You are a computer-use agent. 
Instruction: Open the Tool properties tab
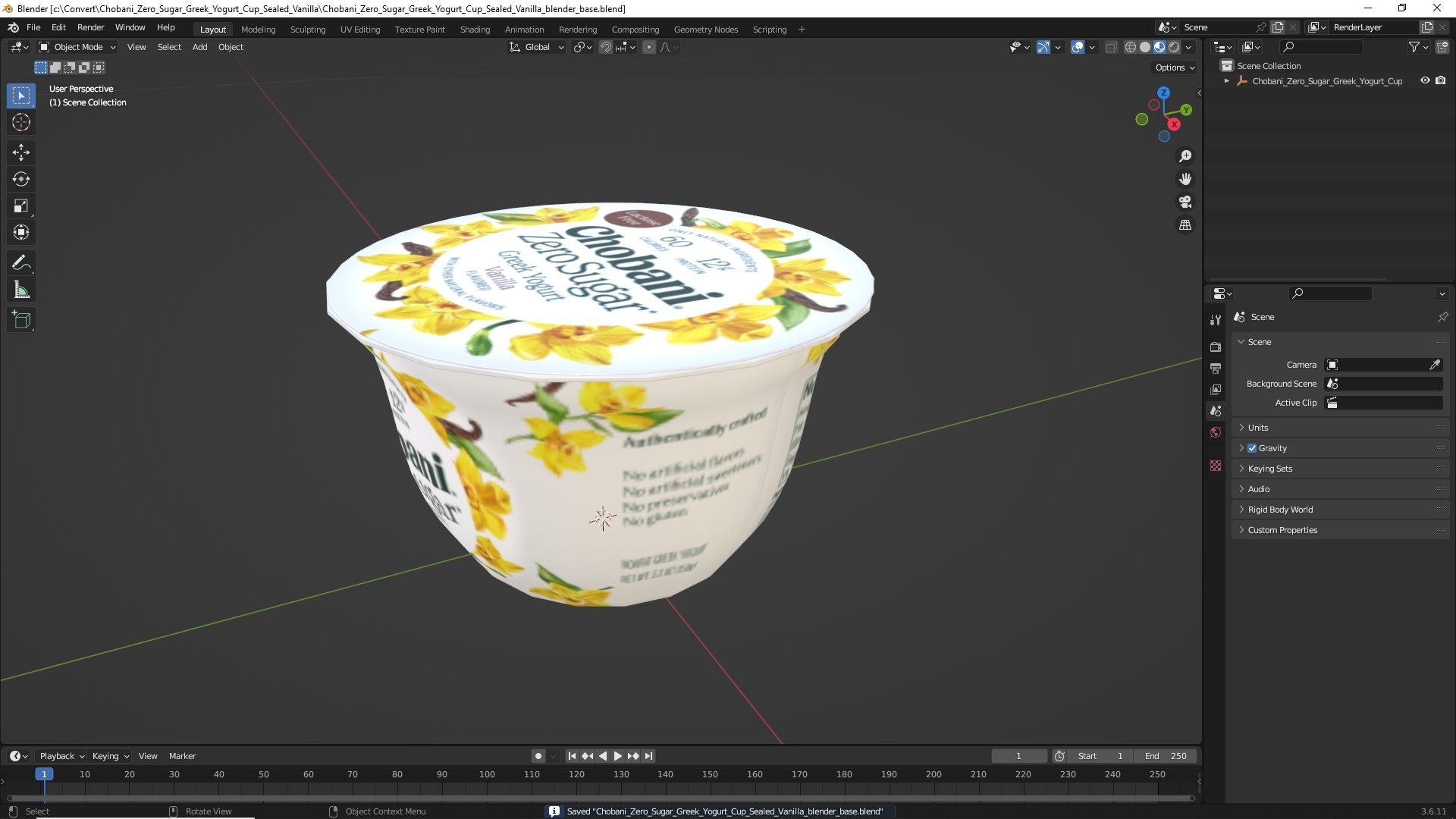(x=1216, y=320)
